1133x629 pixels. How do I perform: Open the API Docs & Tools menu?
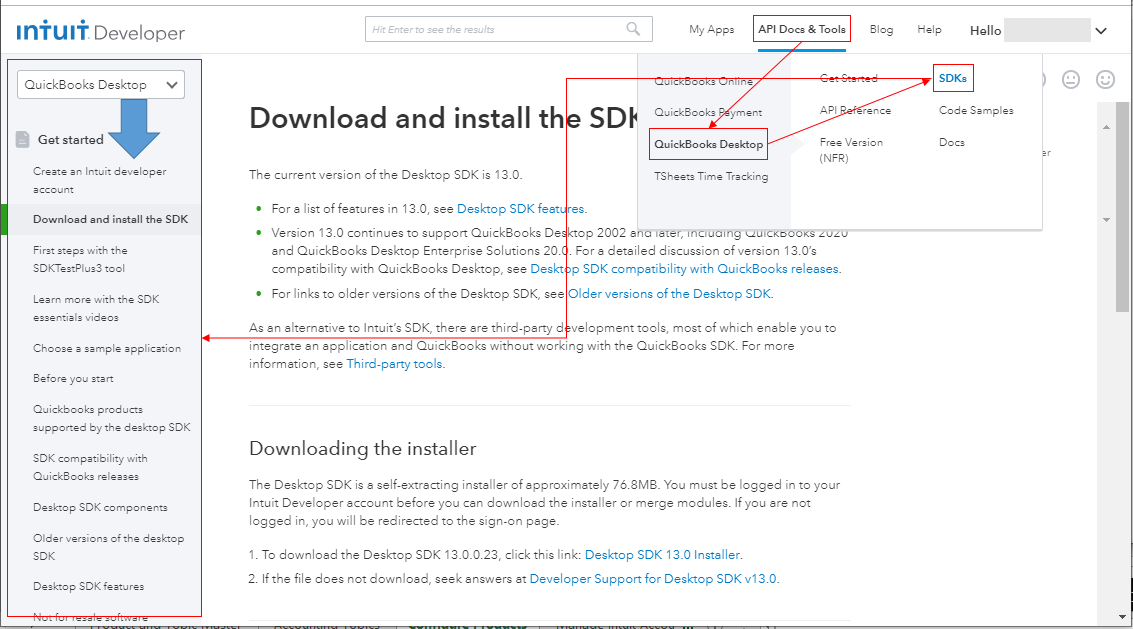(x=802, y=29)
